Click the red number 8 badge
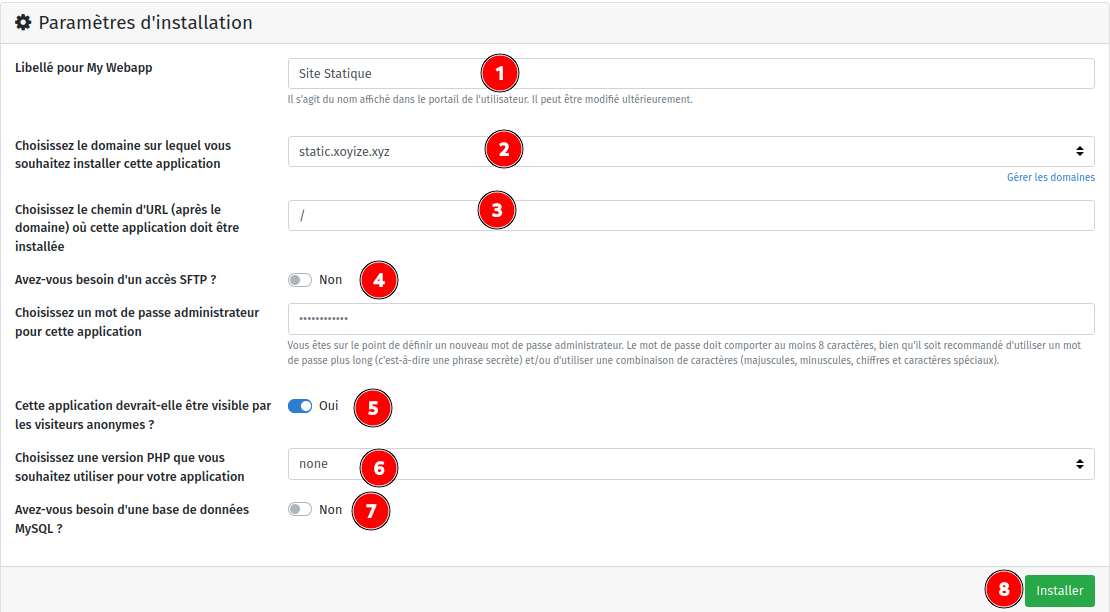Image resolution: width=1110 pixels, height=612 pixels. point(1004,590)
